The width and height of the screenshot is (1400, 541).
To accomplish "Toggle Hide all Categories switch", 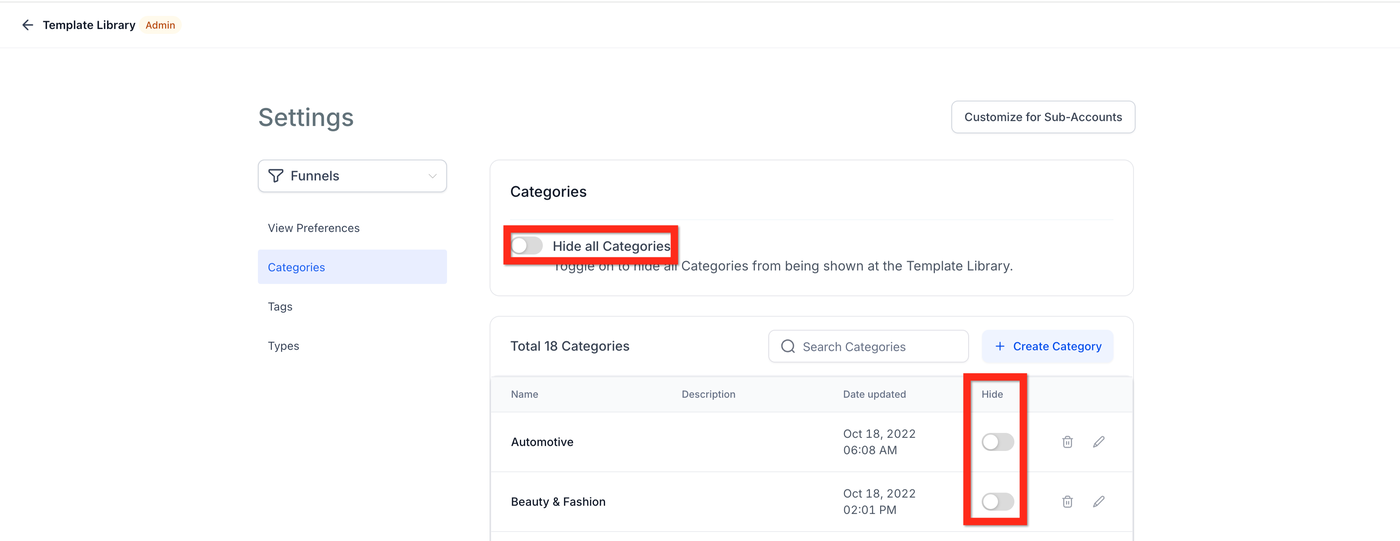I will 527,246.
